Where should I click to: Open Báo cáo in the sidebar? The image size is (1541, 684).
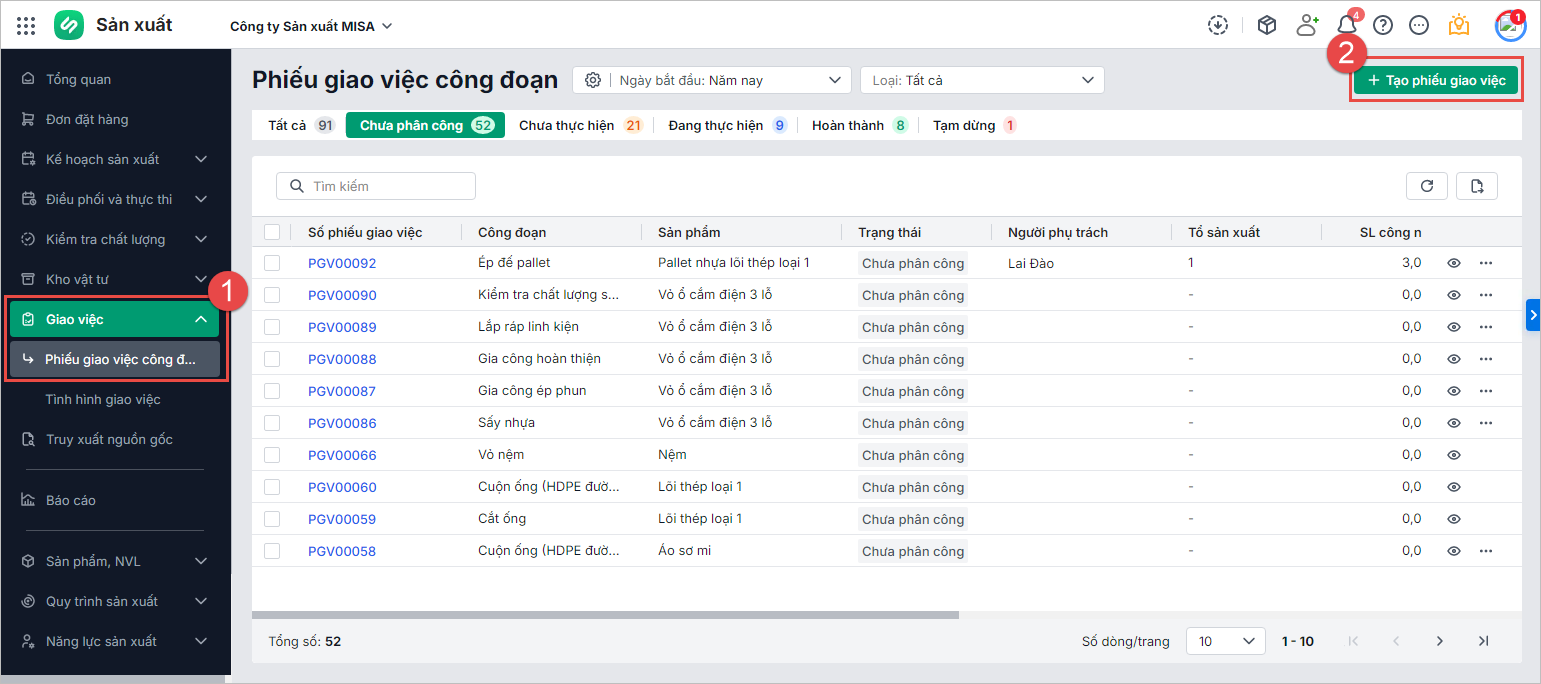(115, 500)
